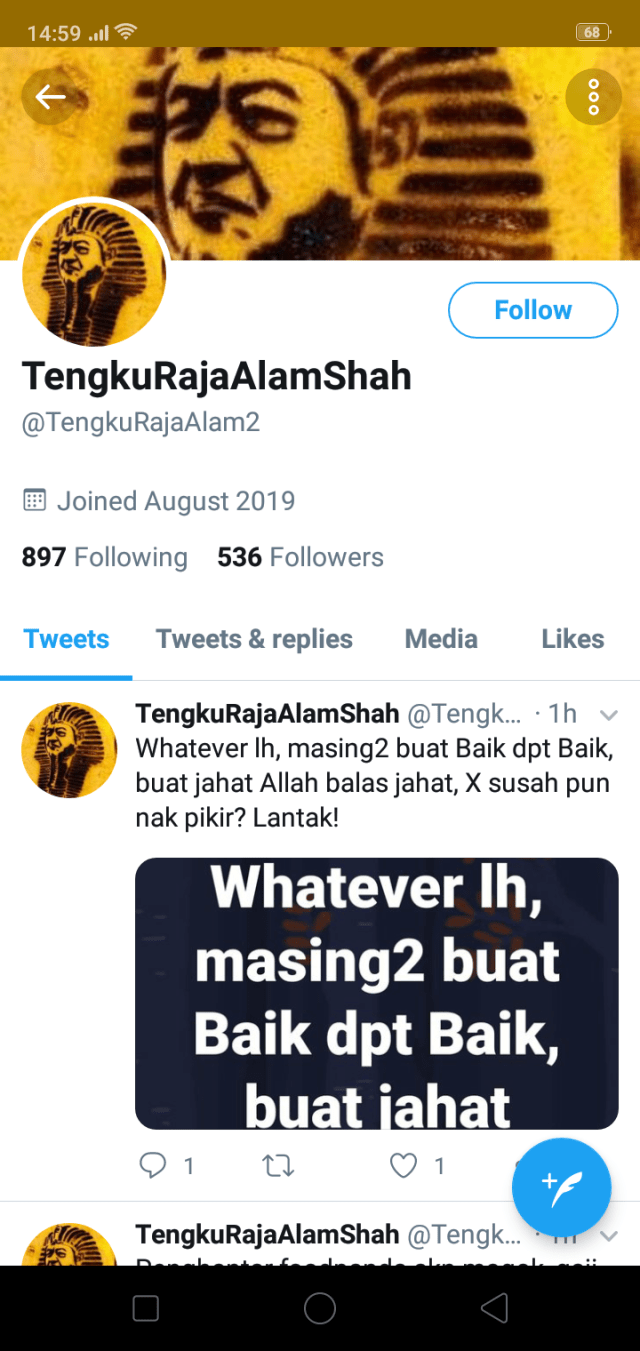Tap Android back triangle button

[x=494, y=1308]
